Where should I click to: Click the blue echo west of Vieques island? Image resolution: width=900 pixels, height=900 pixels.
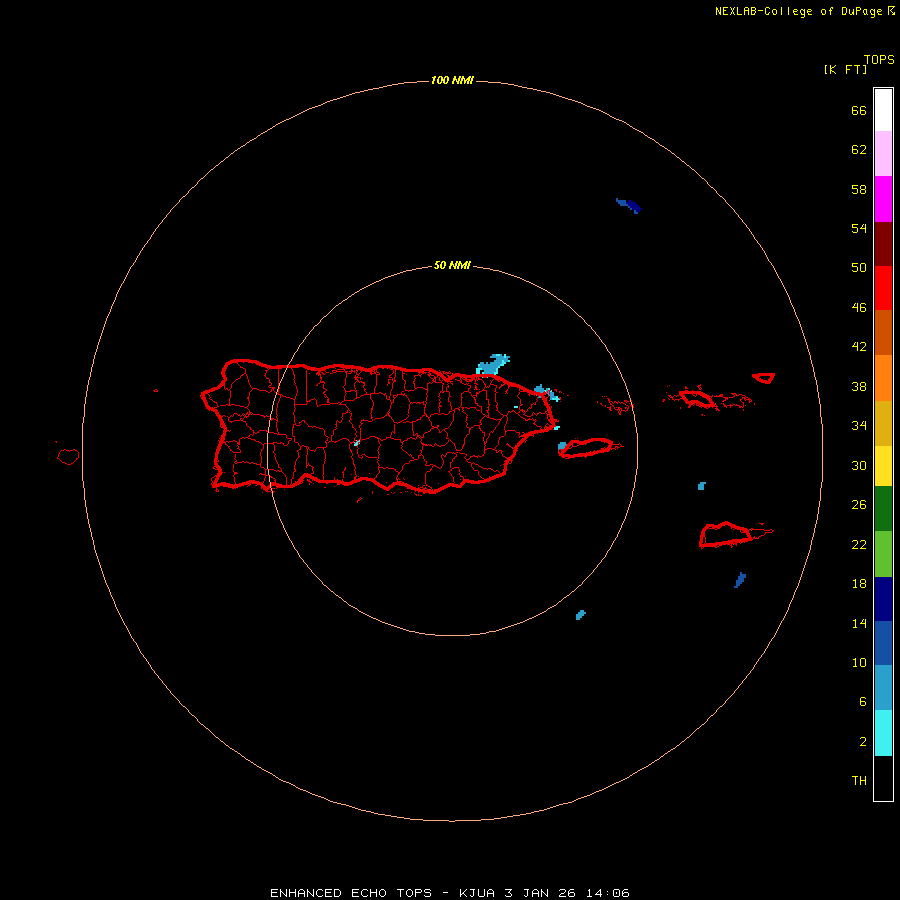(562, 446)
